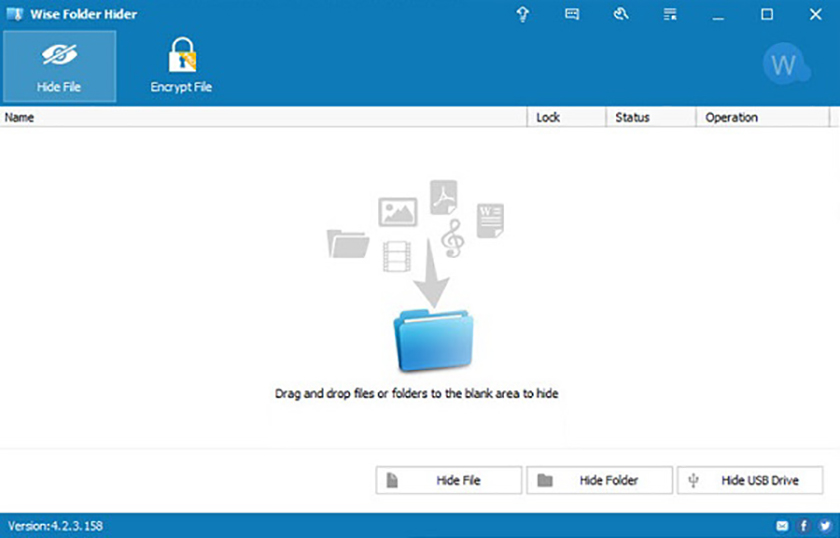Open the feedback message icon
The width and height of the screenshot is (840, 538).
click(x=571, y=15)
